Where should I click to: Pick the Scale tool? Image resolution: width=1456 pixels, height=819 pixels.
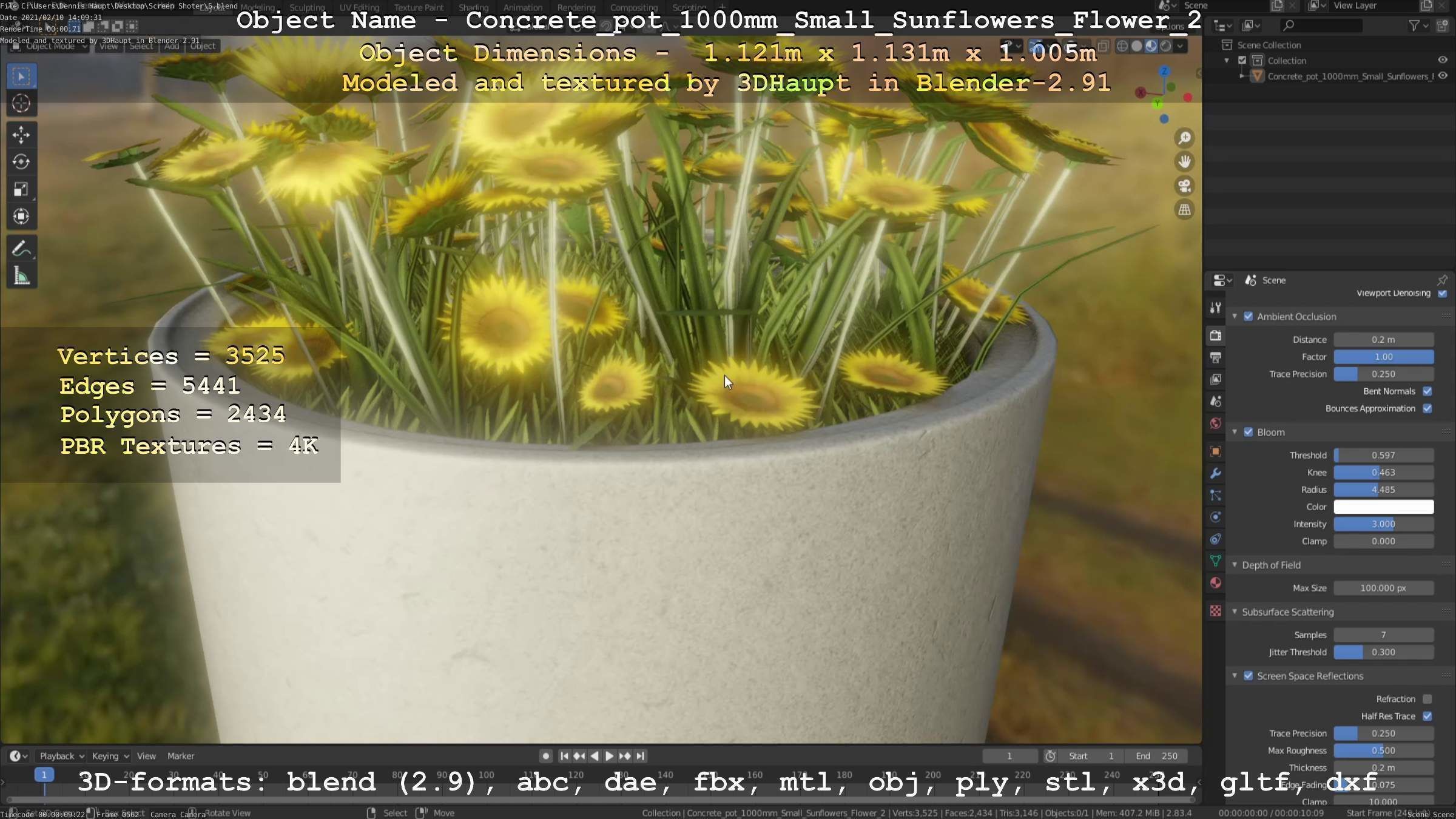tap(21, 189)
